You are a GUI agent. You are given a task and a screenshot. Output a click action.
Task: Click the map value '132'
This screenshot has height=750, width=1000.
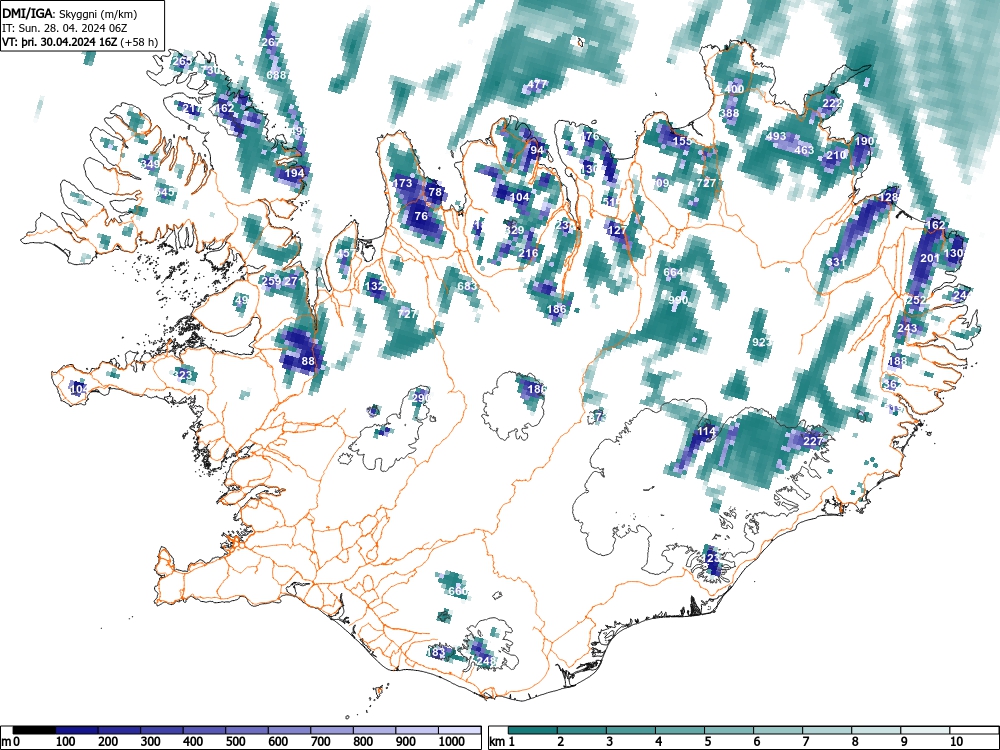pyautogui.click(x=374, y=286)
